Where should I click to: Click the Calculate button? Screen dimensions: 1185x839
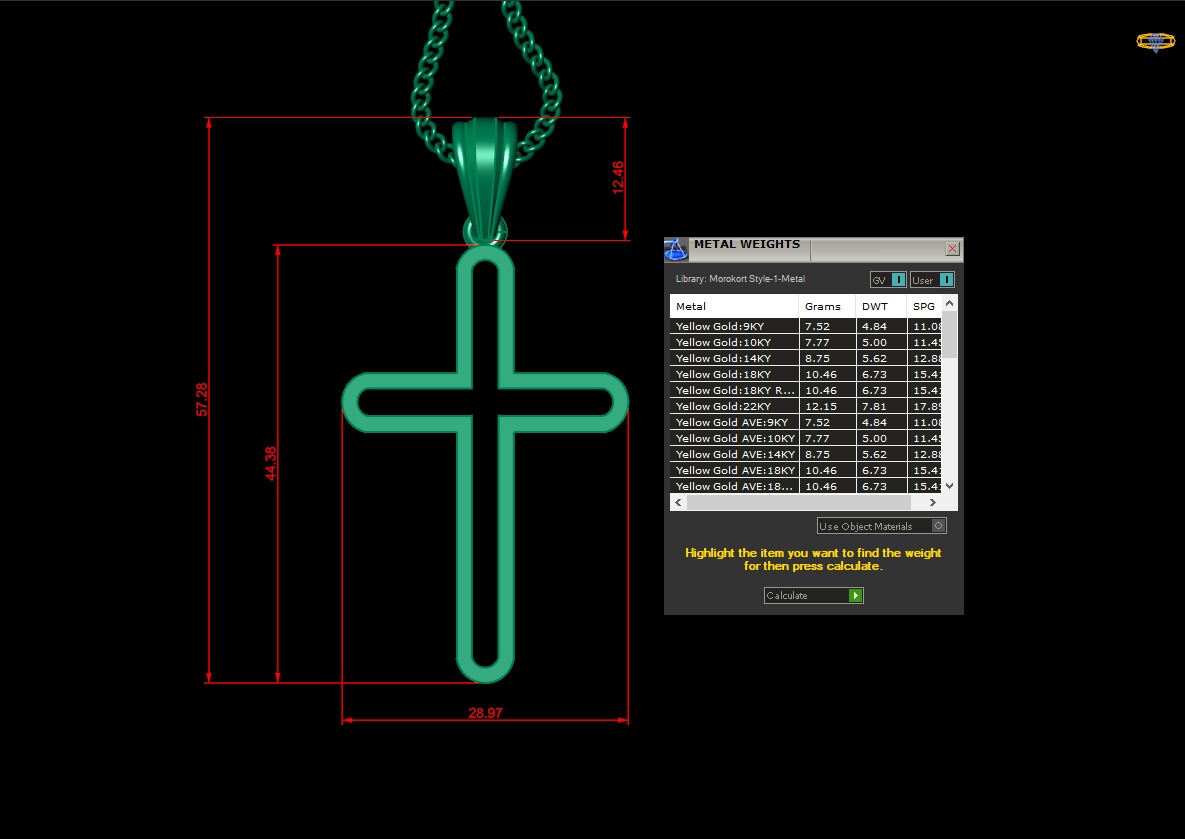[x=813, y=596]
